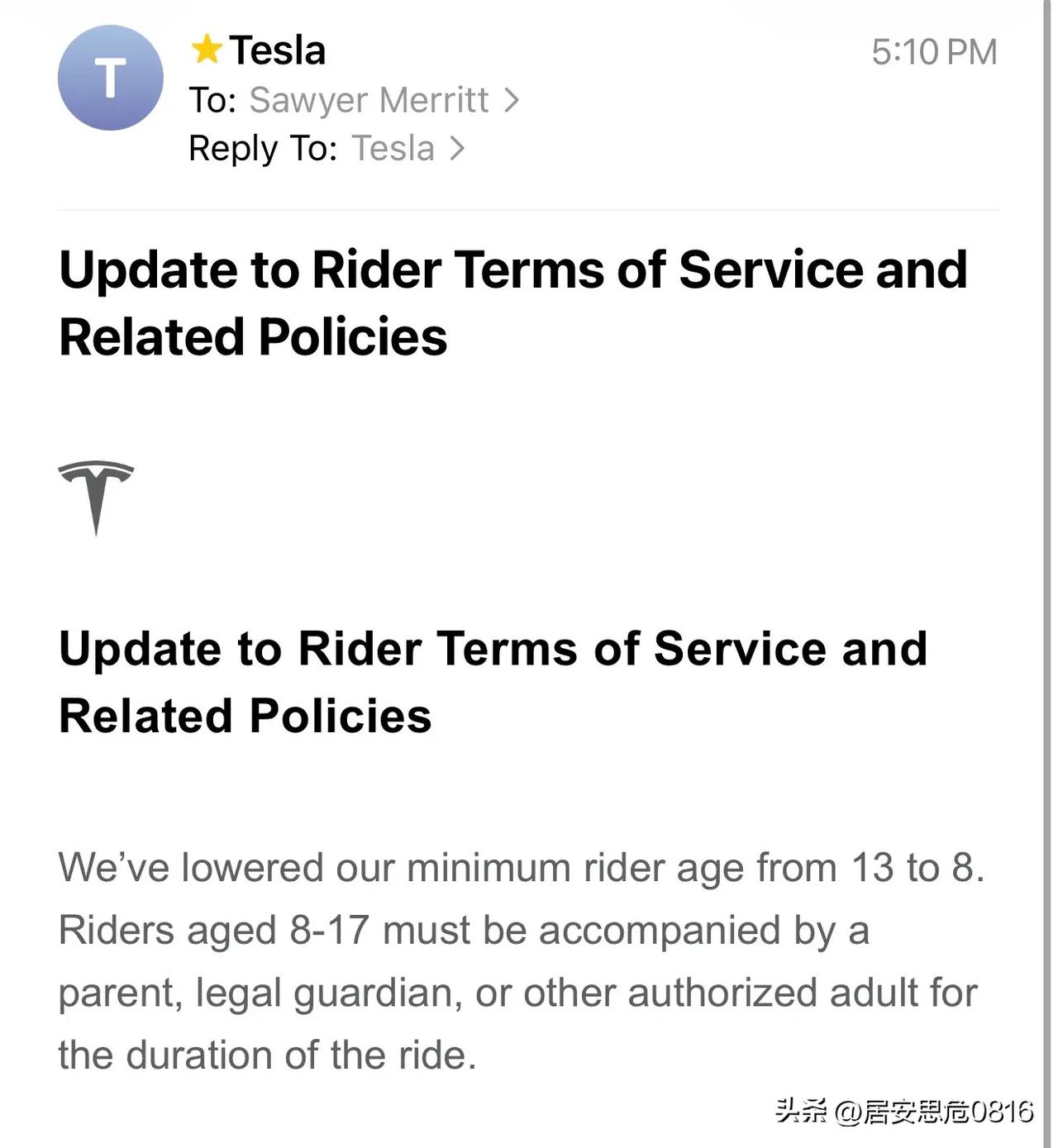
Task: Select the bold Tesla sender name
Action: coord(278,50)
